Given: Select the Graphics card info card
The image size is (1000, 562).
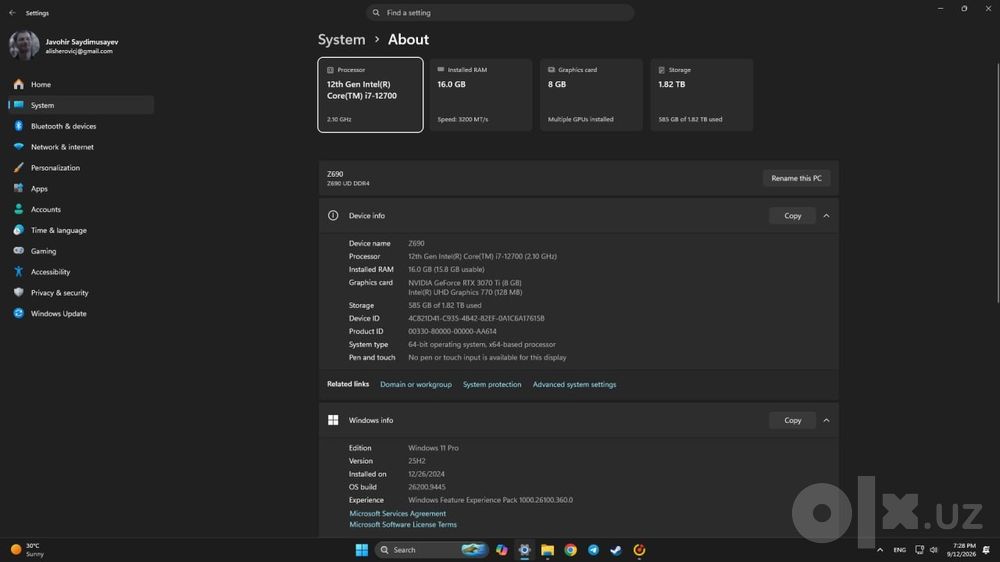Looking at the screenshot, I should [591, 95].
